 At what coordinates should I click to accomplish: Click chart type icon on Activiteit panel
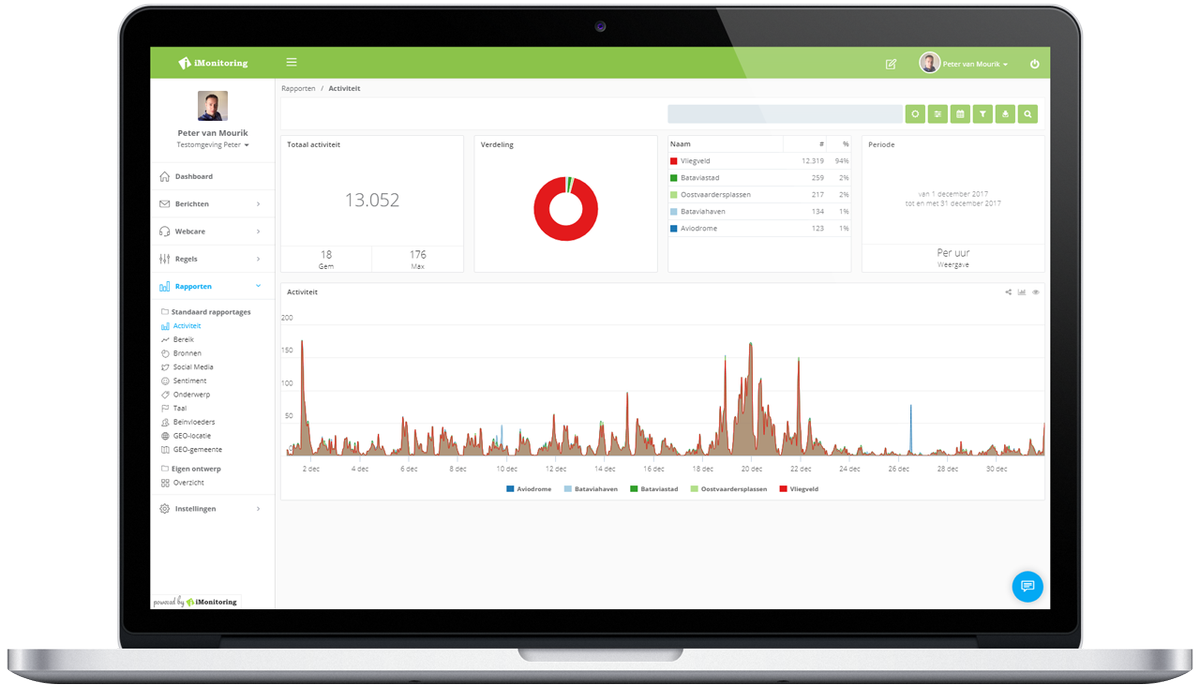[x=1022, y=292]
